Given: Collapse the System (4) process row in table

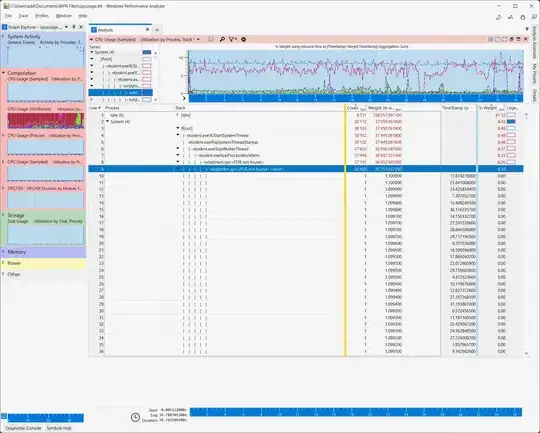Looking at the screenshot, I should [107, 122].
